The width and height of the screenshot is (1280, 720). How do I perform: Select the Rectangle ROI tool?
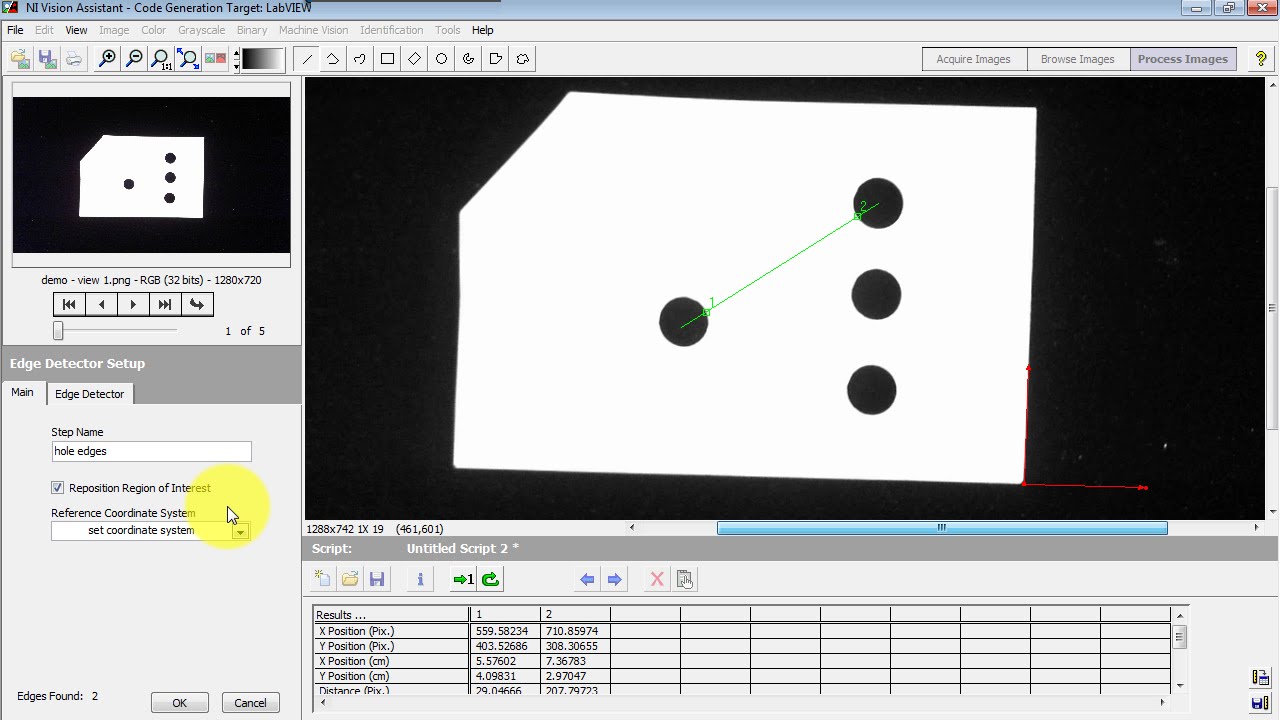pos(387,59)
